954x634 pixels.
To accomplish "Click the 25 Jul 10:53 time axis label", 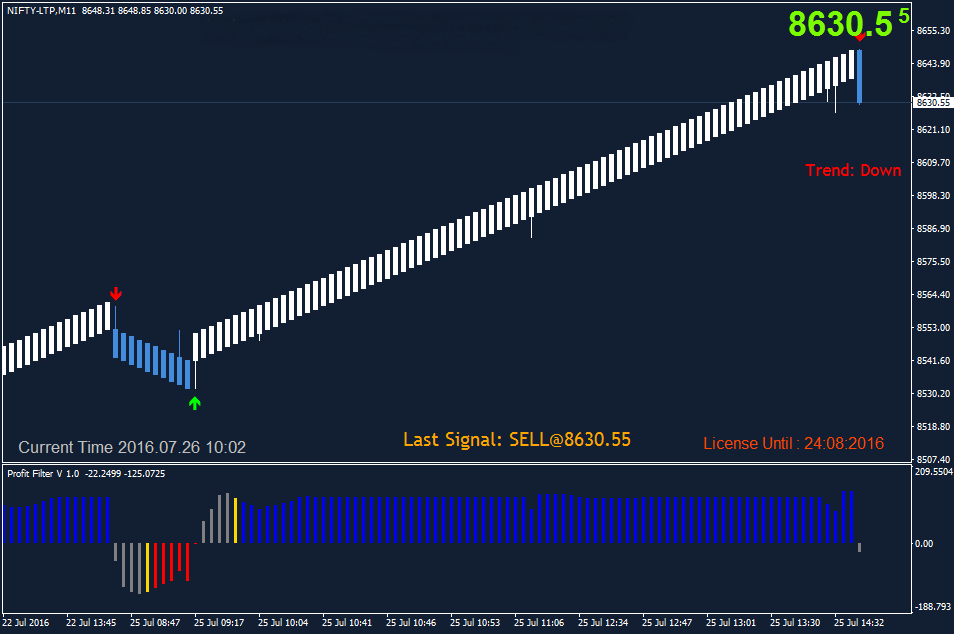I will (475, 622).
